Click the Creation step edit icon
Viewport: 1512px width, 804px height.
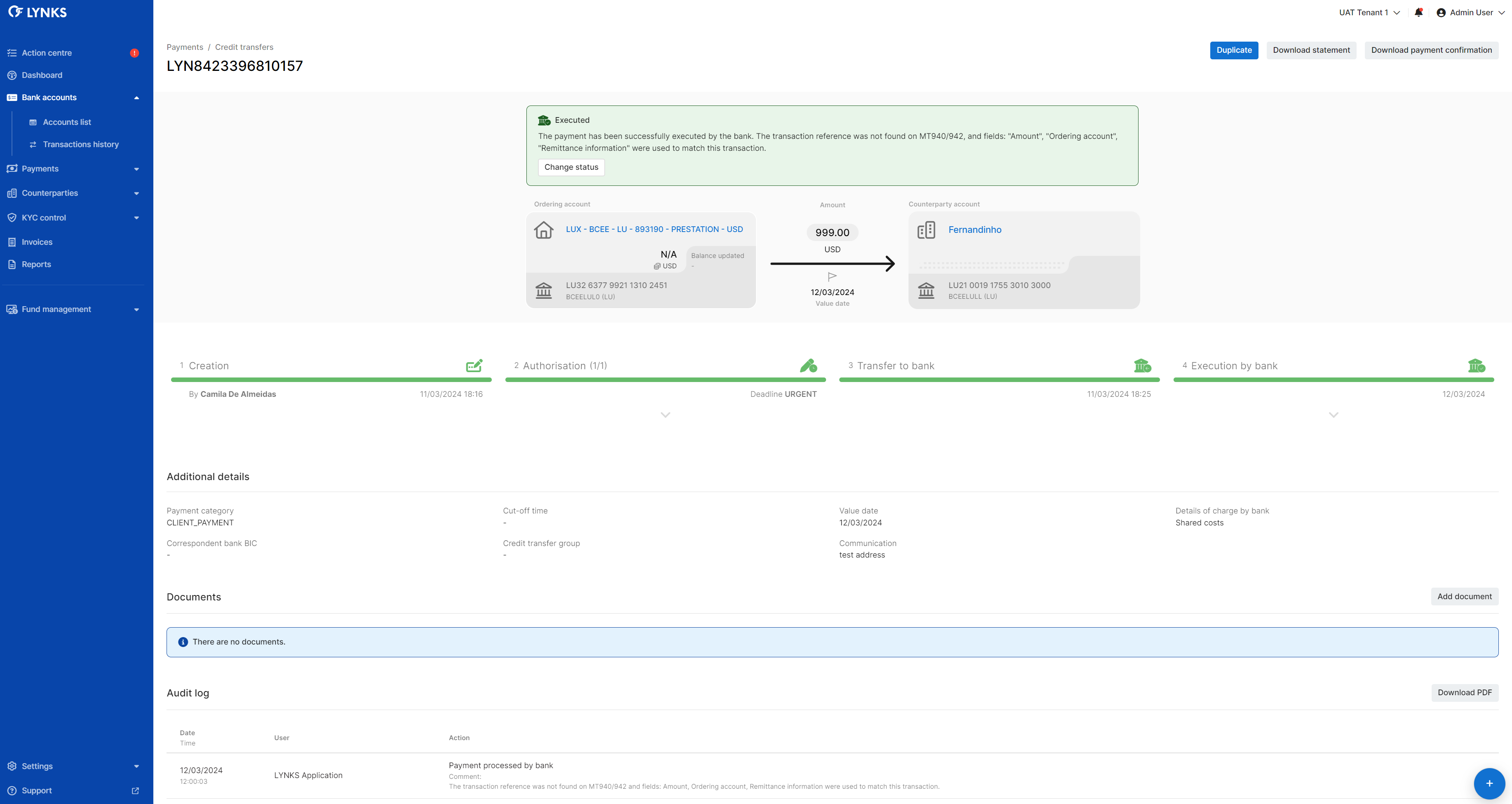(474, 366)
